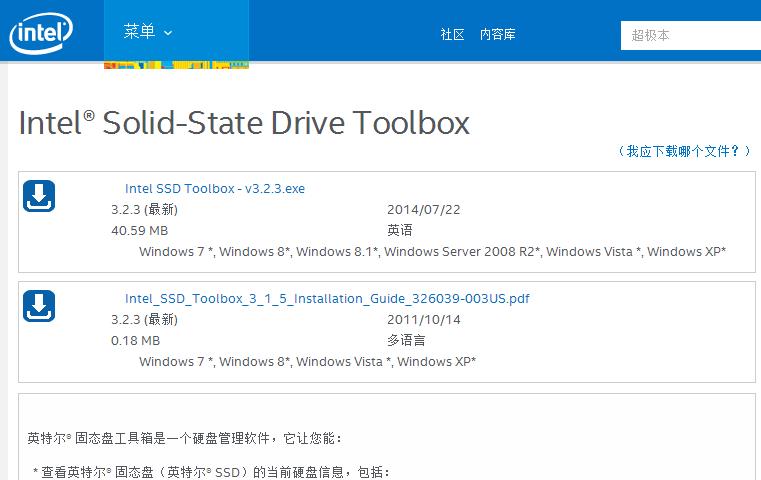Select the file size 40.59 MB

tap(140, 231)
